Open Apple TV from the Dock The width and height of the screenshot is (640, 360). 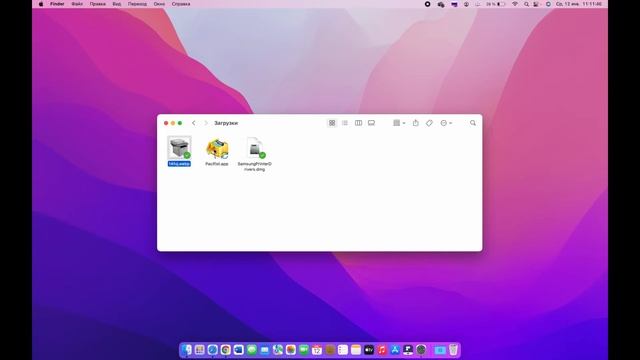369,350
